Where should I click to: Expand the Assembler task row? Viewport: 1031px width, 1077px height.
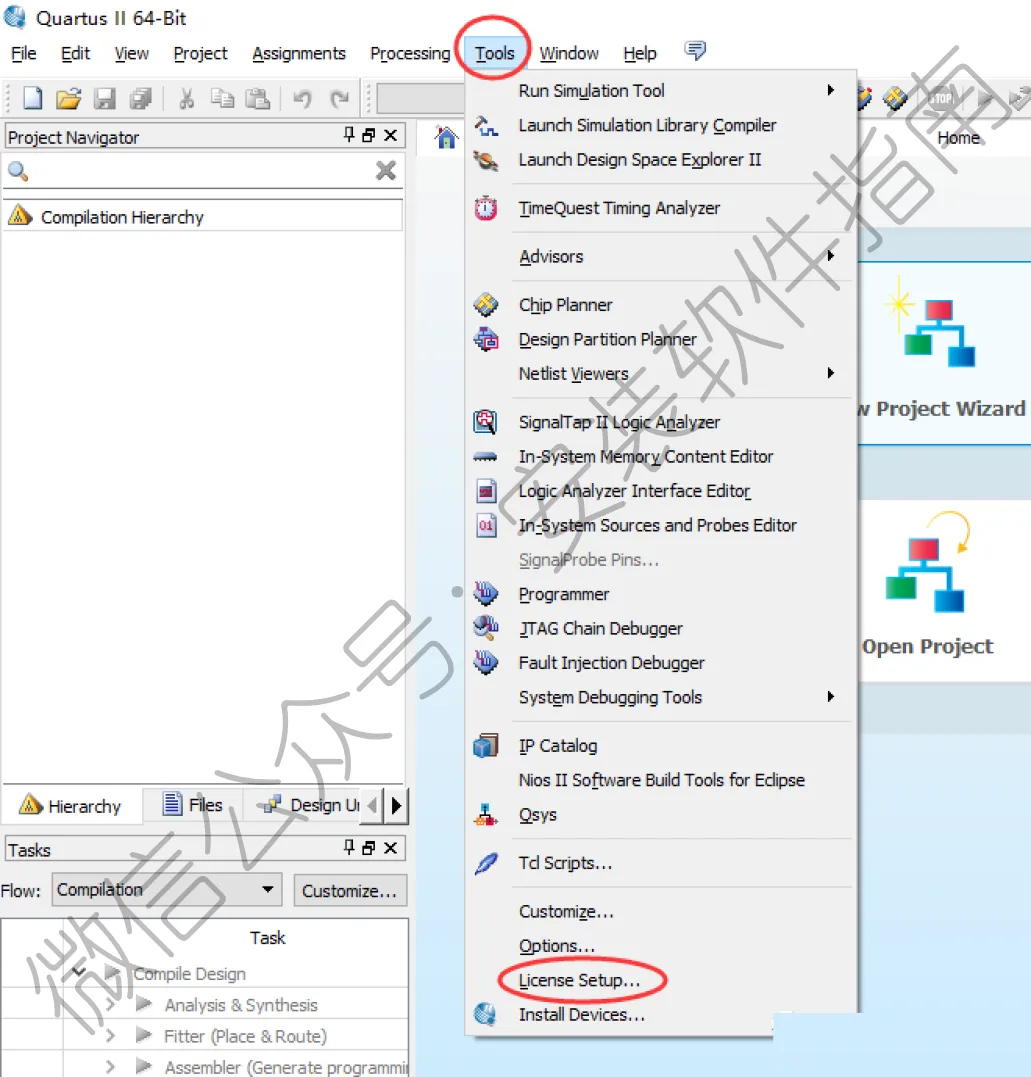click(x=111, y=1067)
